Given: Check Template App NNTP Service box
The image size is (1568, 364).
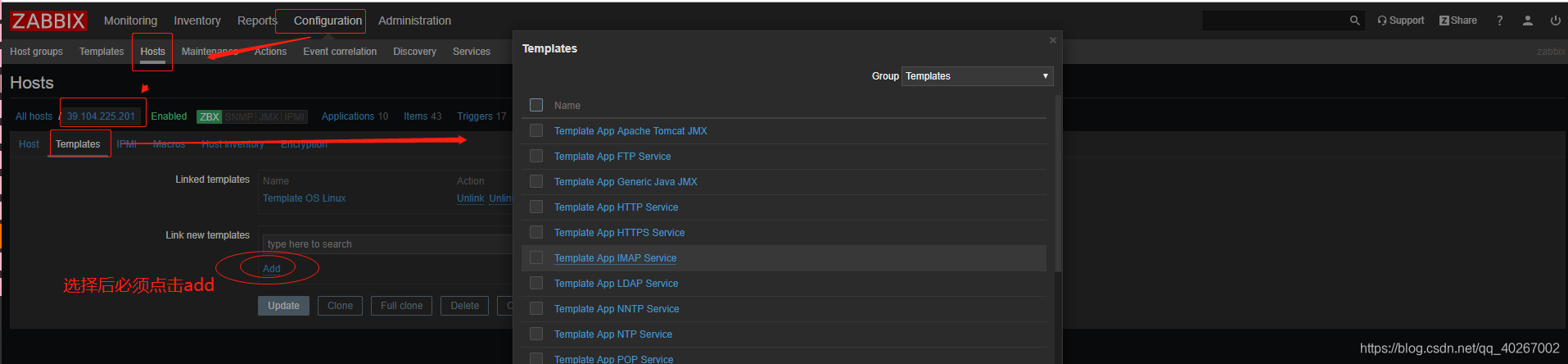Looking at the screenshot, I should point(536,308).
